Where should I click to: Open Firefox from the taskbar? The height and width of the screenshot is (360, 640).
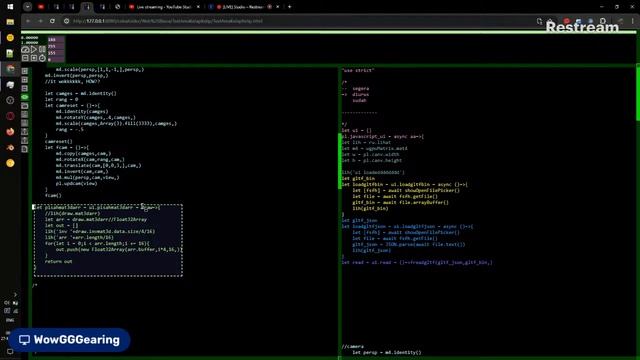tap(10, 131)
